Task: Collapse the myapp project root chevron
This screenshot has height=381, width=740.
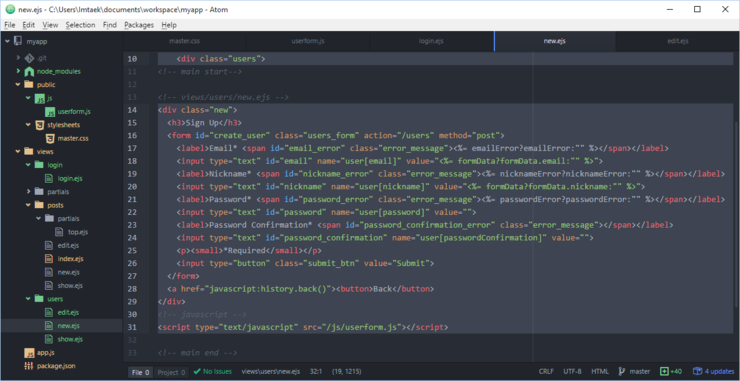Action: tap(7, 42)
